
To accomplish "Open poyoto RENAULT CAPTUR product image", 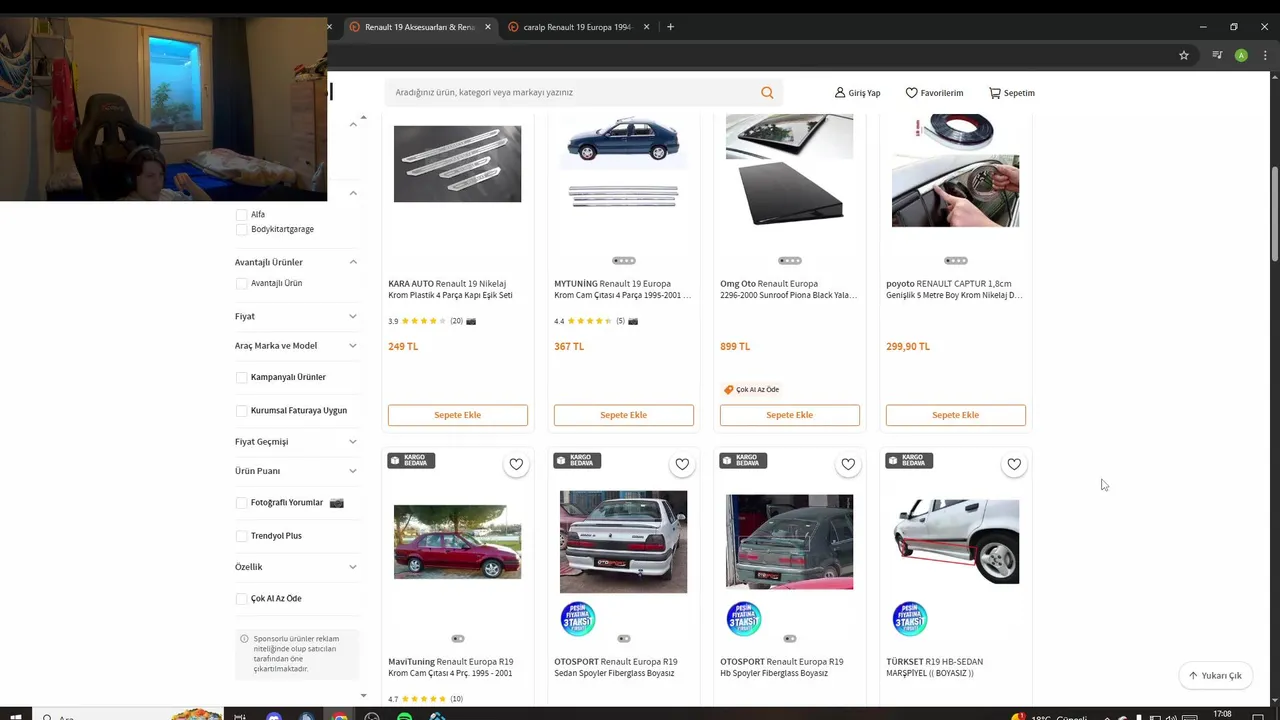I will (955, 170).
